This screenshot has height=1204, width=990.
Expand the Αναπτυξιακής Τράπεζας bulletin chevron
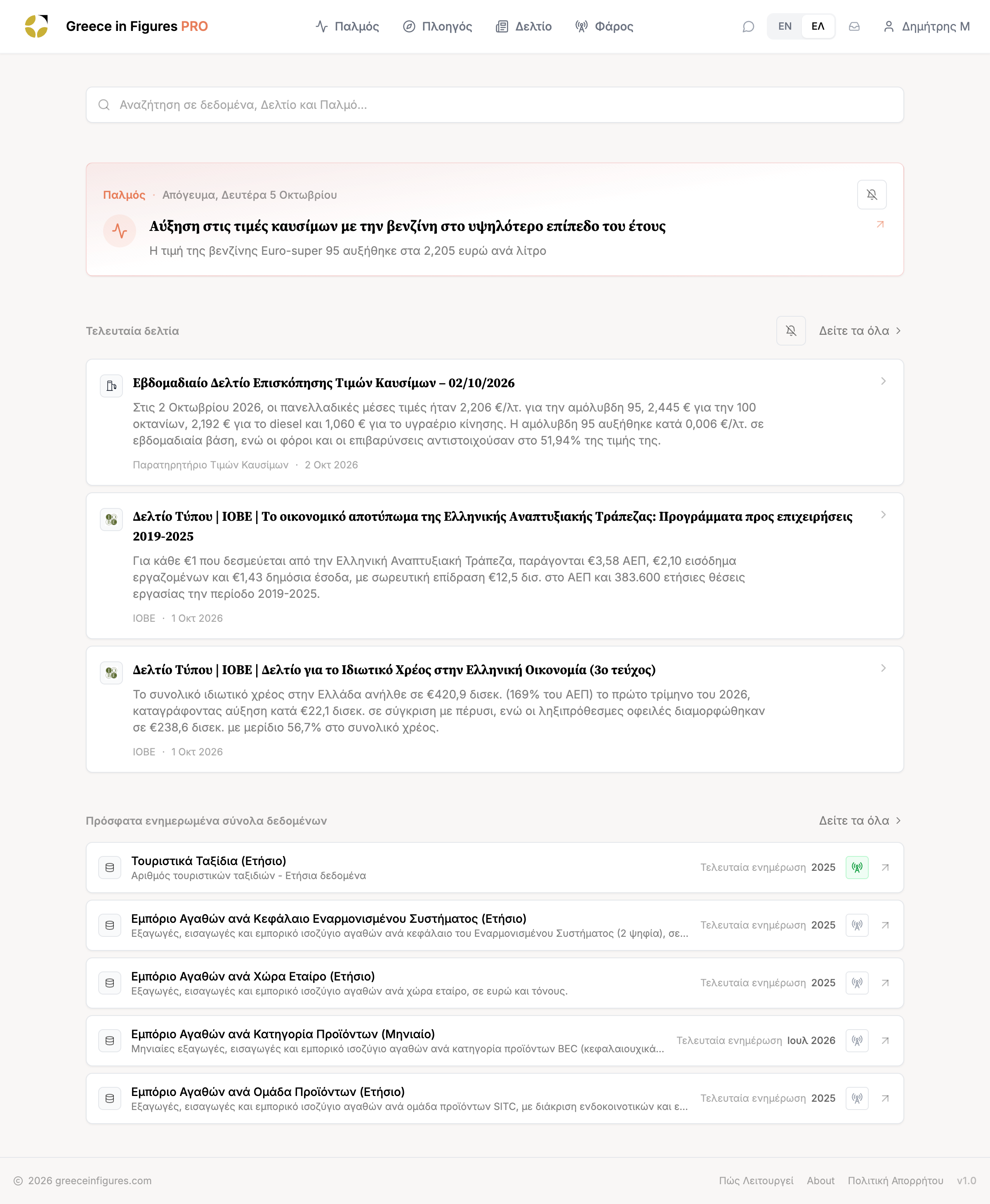[883, 515]
